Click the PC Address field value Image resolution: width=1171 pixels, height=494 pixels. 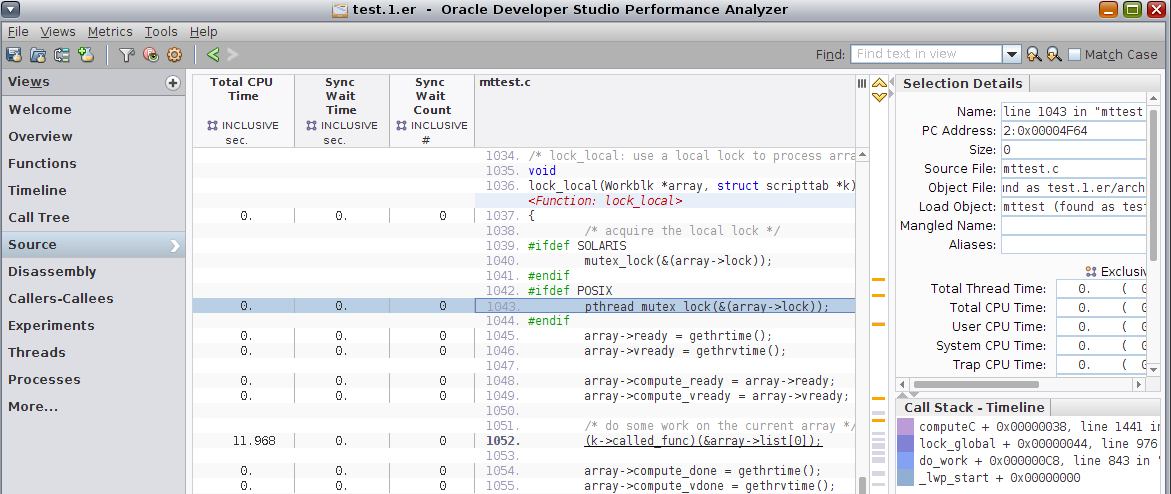(1073, 130)
